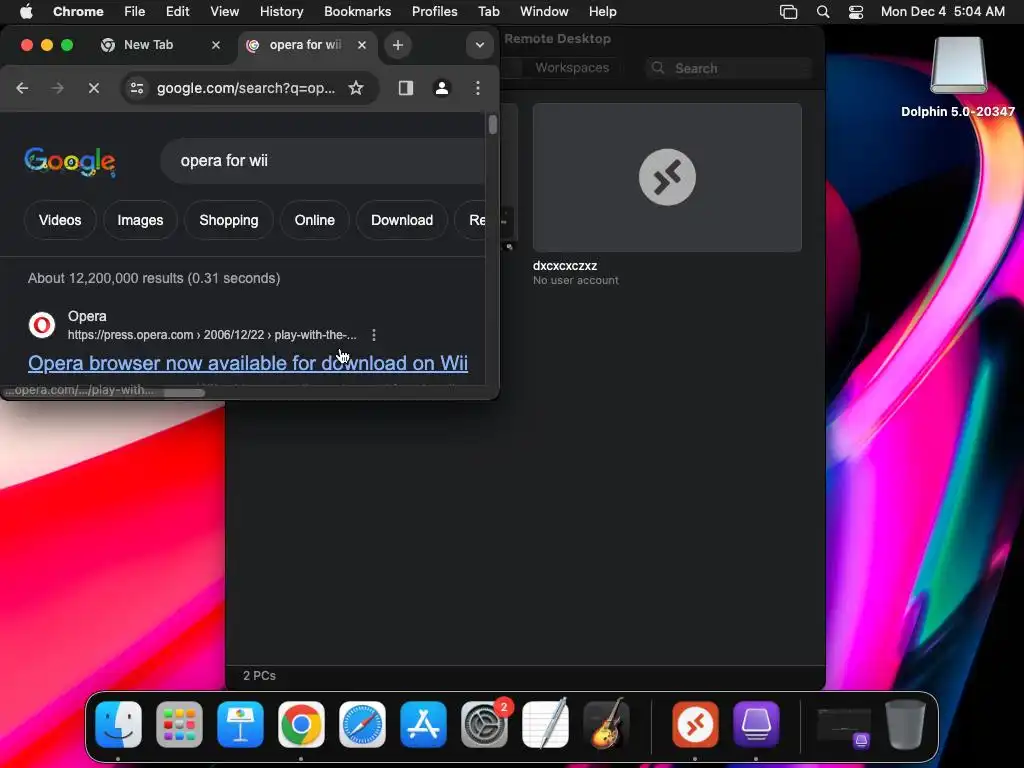Filter results by Images
This screenshot has height=768, width=1024.
[140, 220]
